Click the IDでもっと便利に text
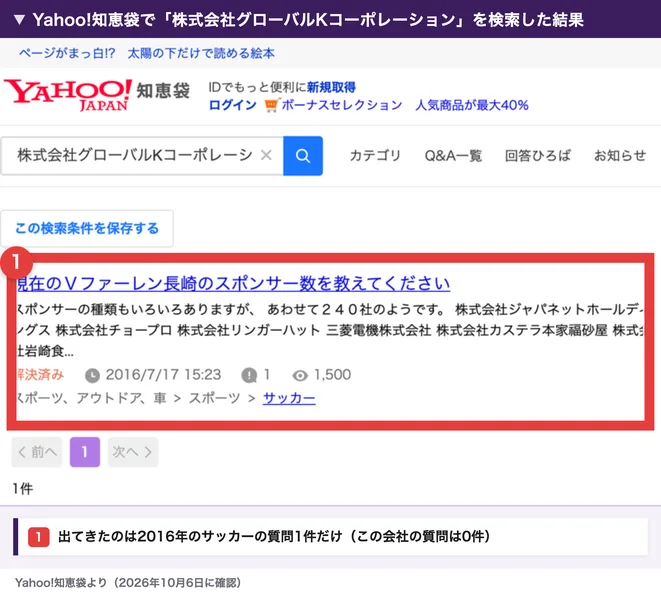Screen dimensions: 661x600 coord(257,87)
